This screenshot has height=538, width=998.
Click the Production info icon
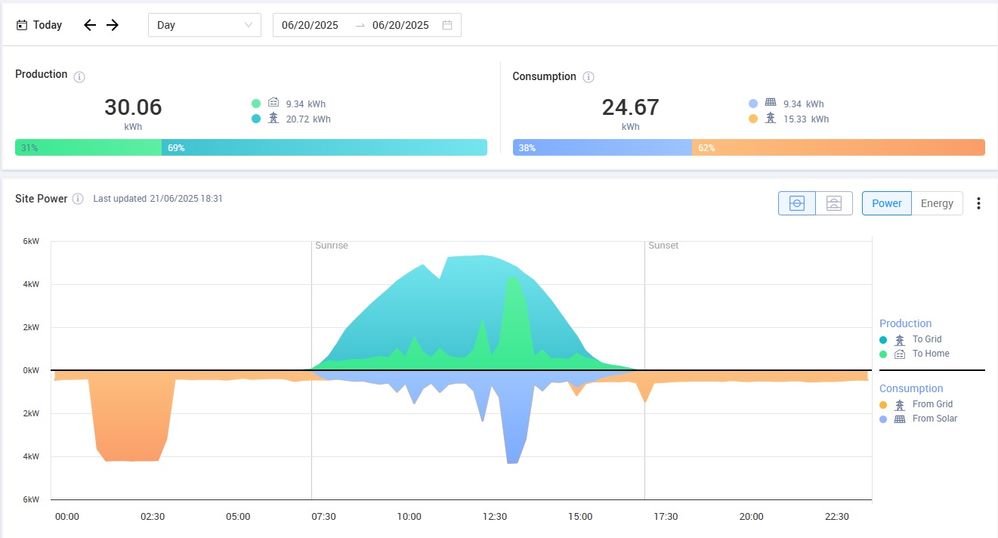[80, 76]
